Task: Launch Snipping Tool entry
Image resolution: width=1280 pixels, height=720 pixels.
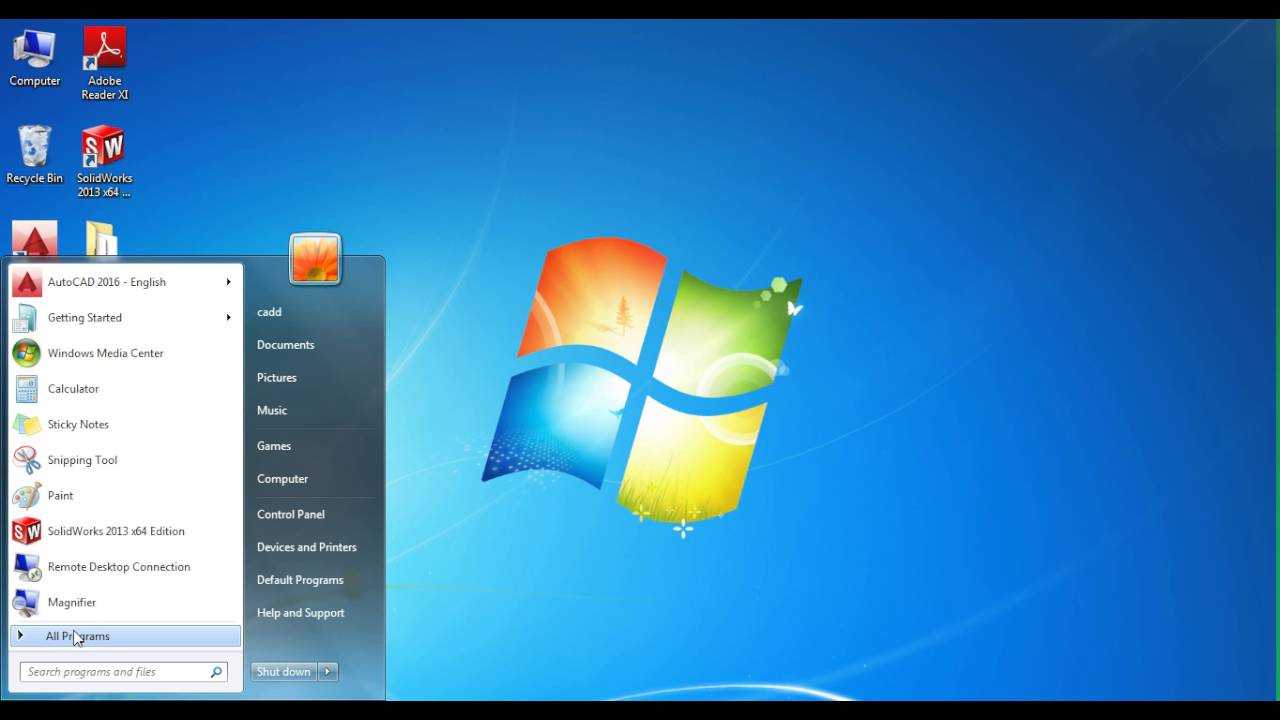Action: [125, 460]
